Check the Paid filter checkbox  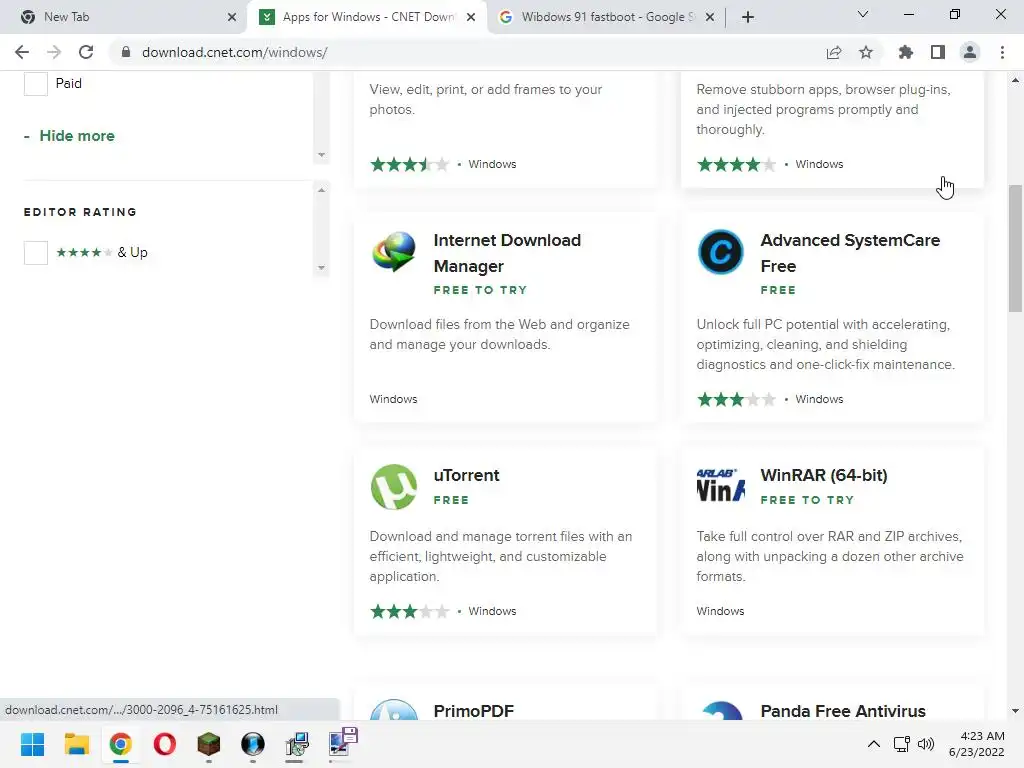point(36,84)
